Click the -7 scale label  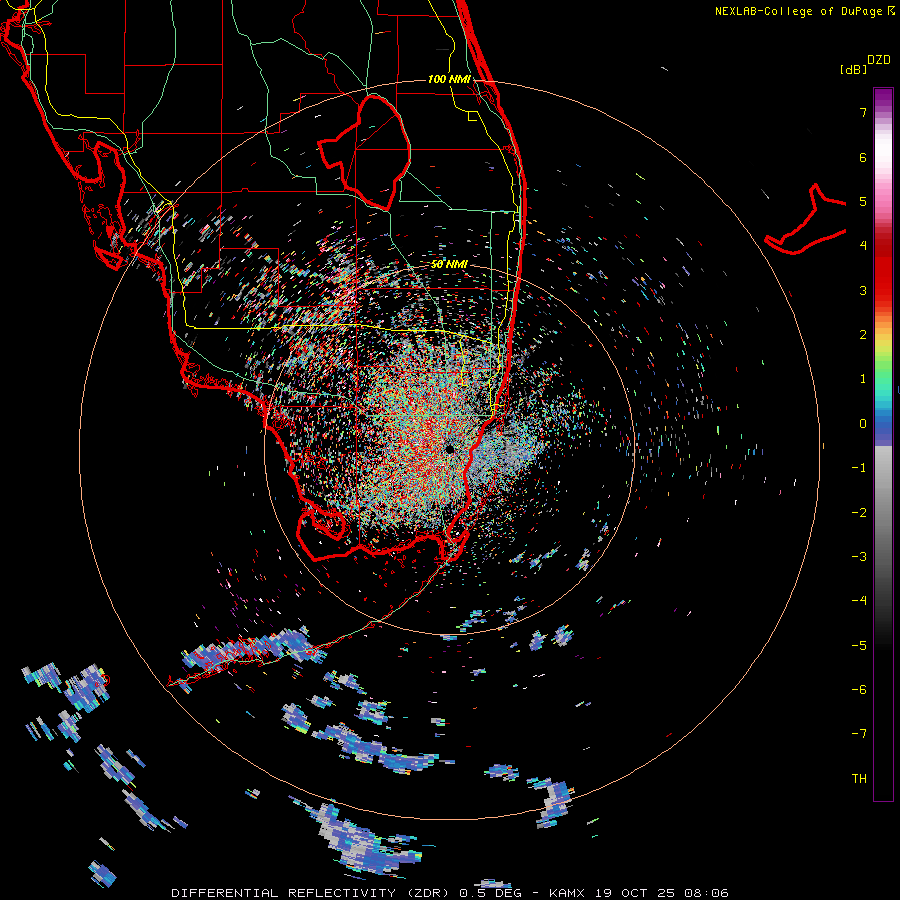[x=859, y=734]
